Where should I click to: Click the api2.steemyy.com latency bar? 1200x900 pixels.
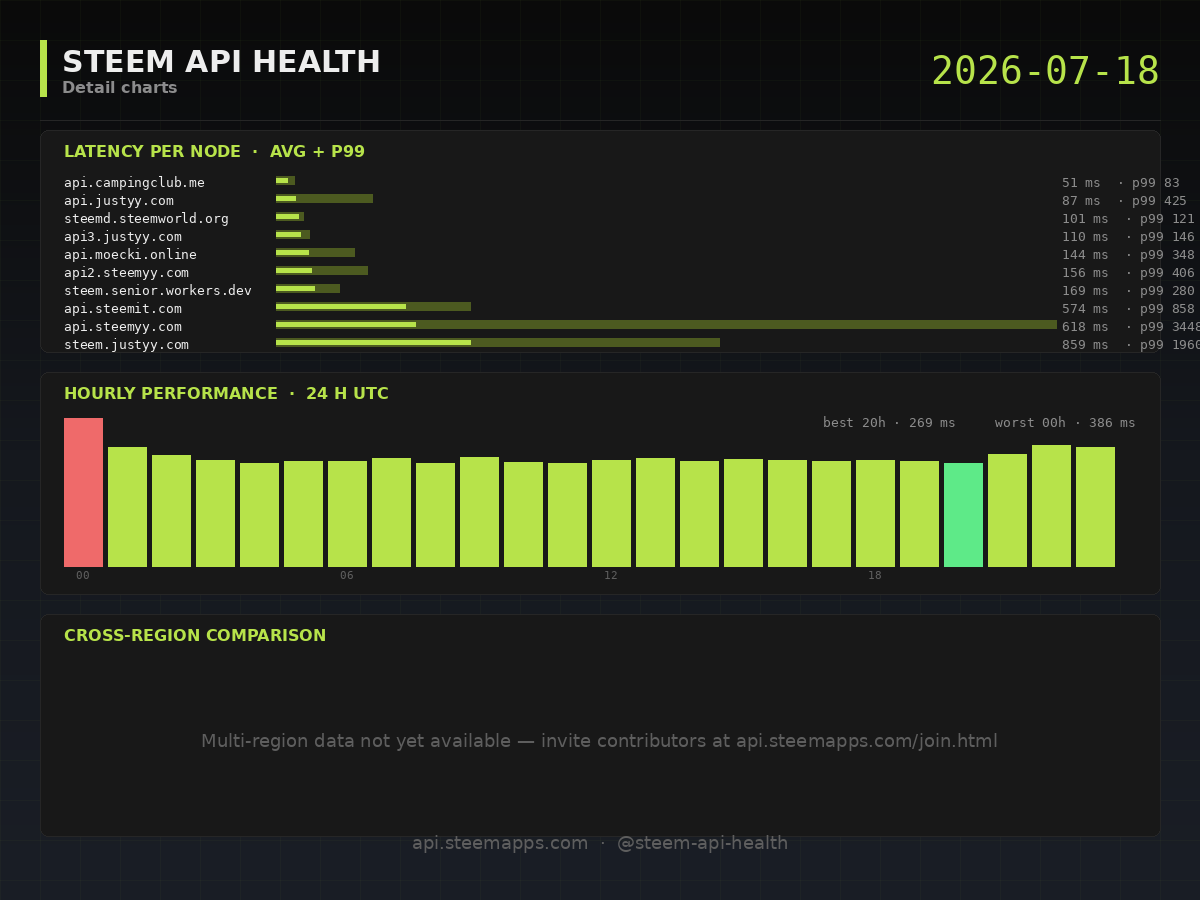click(322, 271)
